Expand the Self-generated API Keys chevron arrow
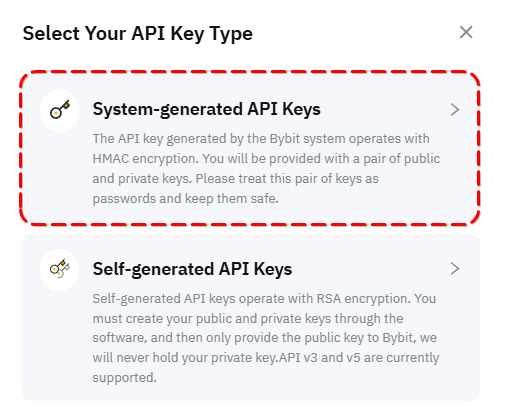Screen dimensions: 505x416 tap(455, 269)
